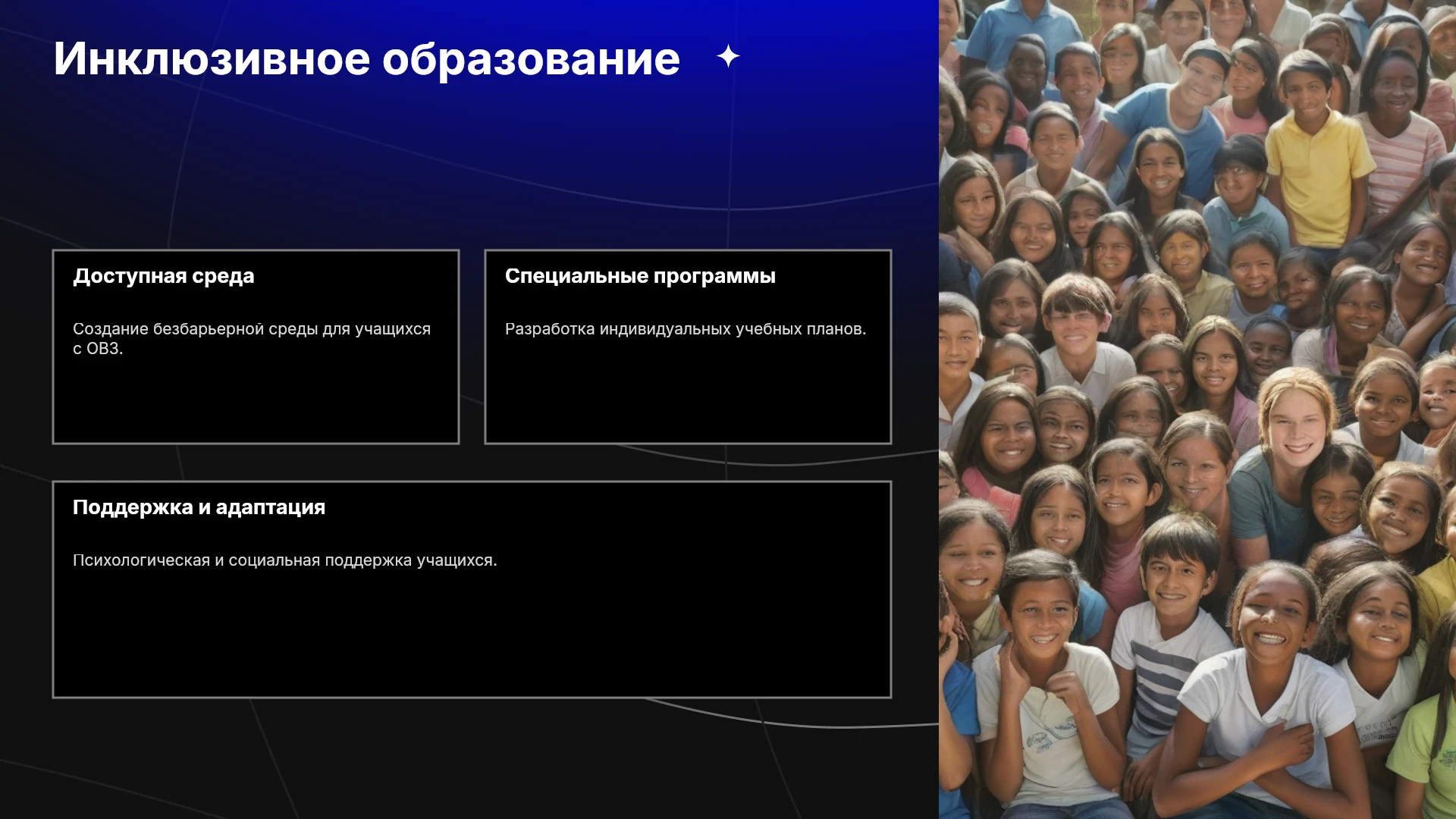Viewport: 1456px width, 819px height.
Task: Select the title "Инклюзивное образование"
Action: click(x=367, y=58)
